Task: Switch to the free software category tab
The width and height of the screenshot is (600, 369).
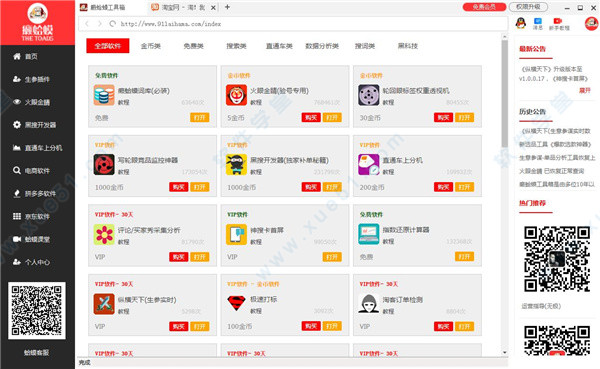Action: tap(193, 46)
